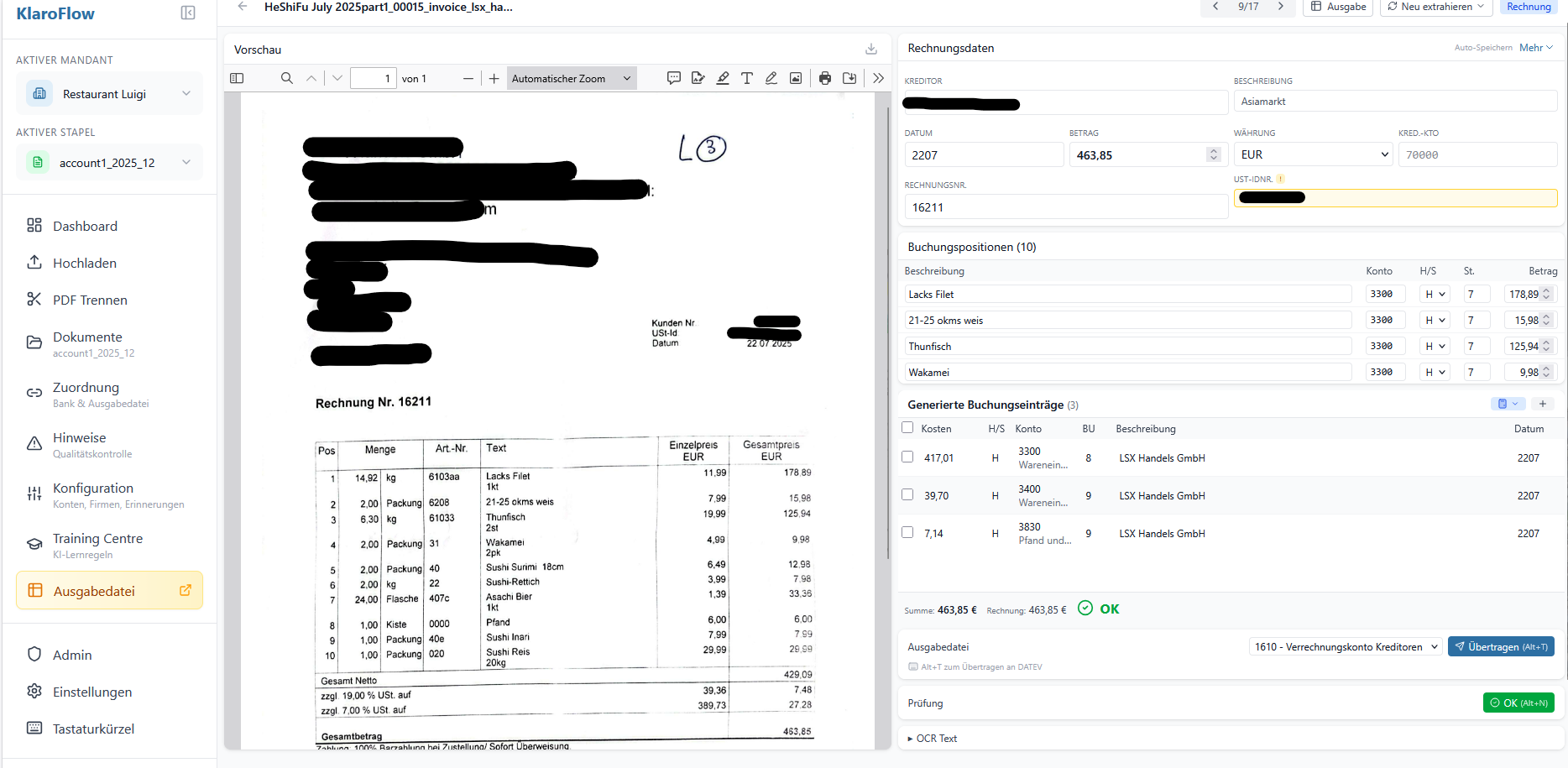Expand the Mehr options
This screenshot has height=768, width=1568.
pos(1536,48)
